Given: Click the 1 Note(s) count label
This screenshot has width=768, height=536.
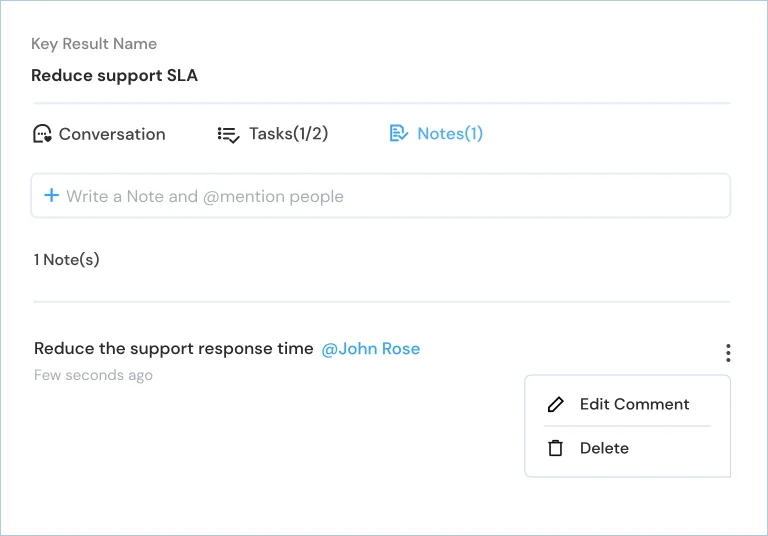Looking at the screenshot, I should pyautogui.click(x=67, y=260).
